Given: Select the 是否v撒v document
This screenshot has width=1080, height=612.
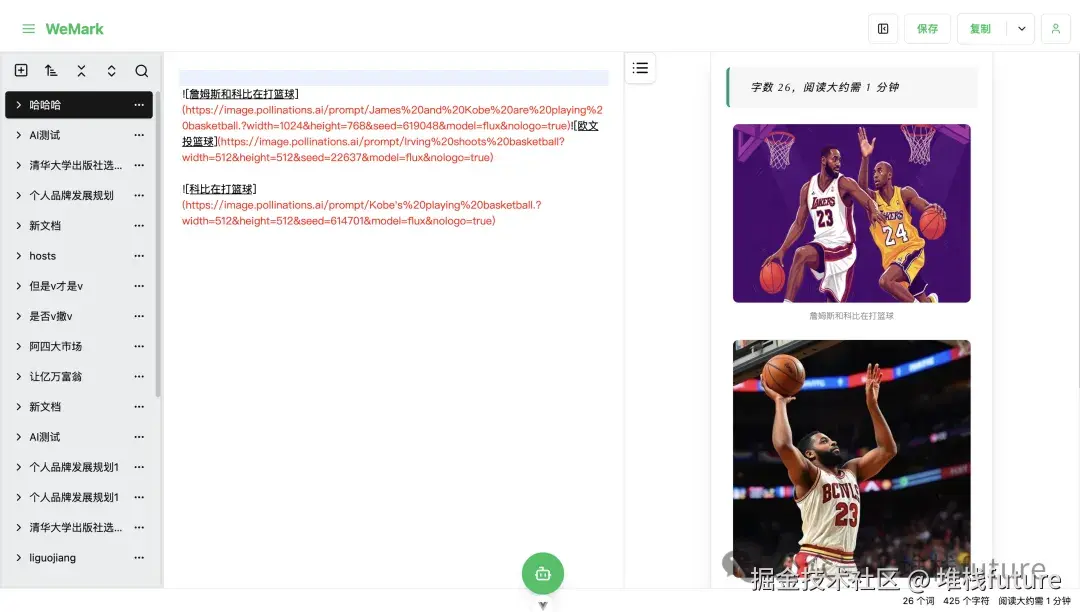Looking at the screenshot, I should 79,316.
